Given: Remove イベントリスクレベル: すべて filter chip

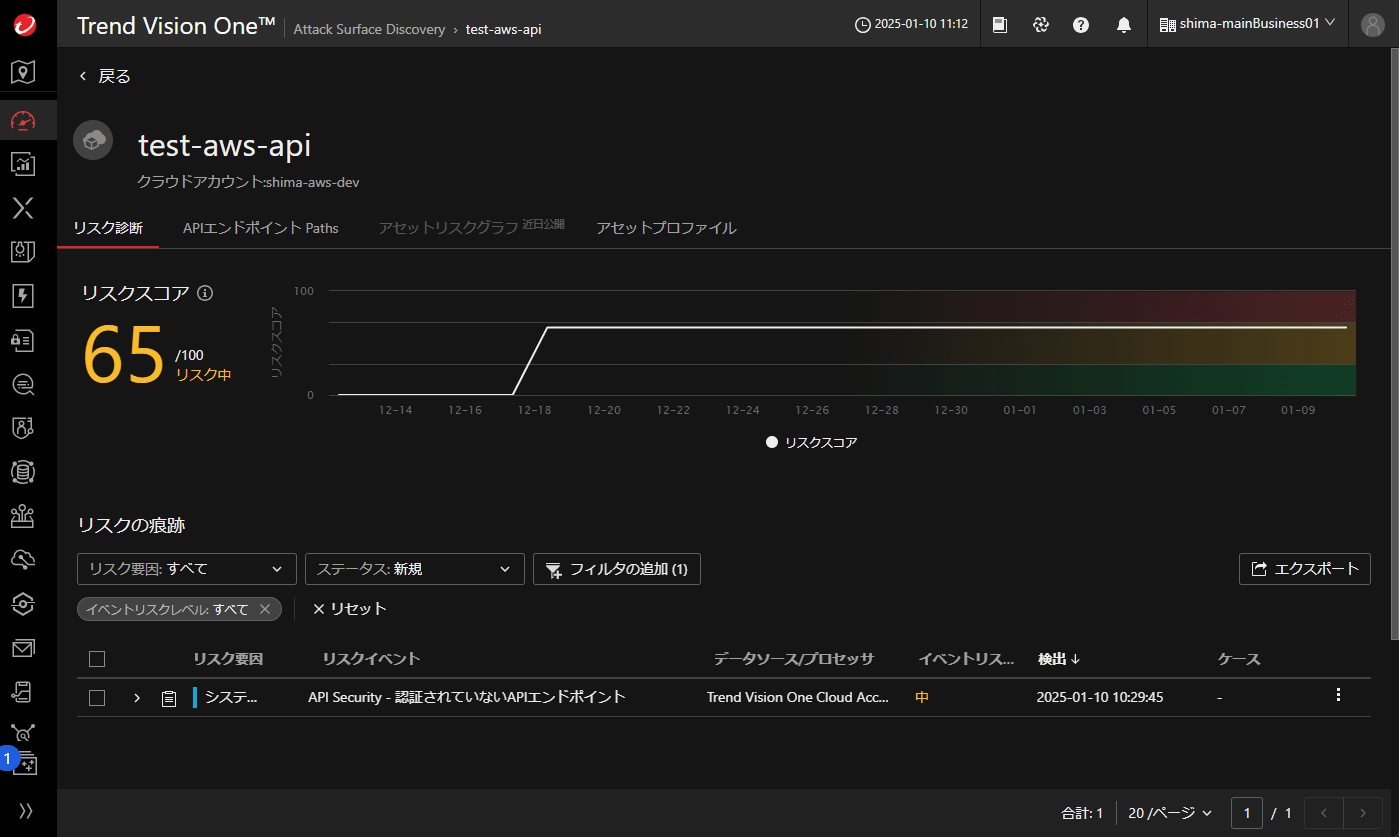Looking at the screenshot, I should (x=265, y=609).
